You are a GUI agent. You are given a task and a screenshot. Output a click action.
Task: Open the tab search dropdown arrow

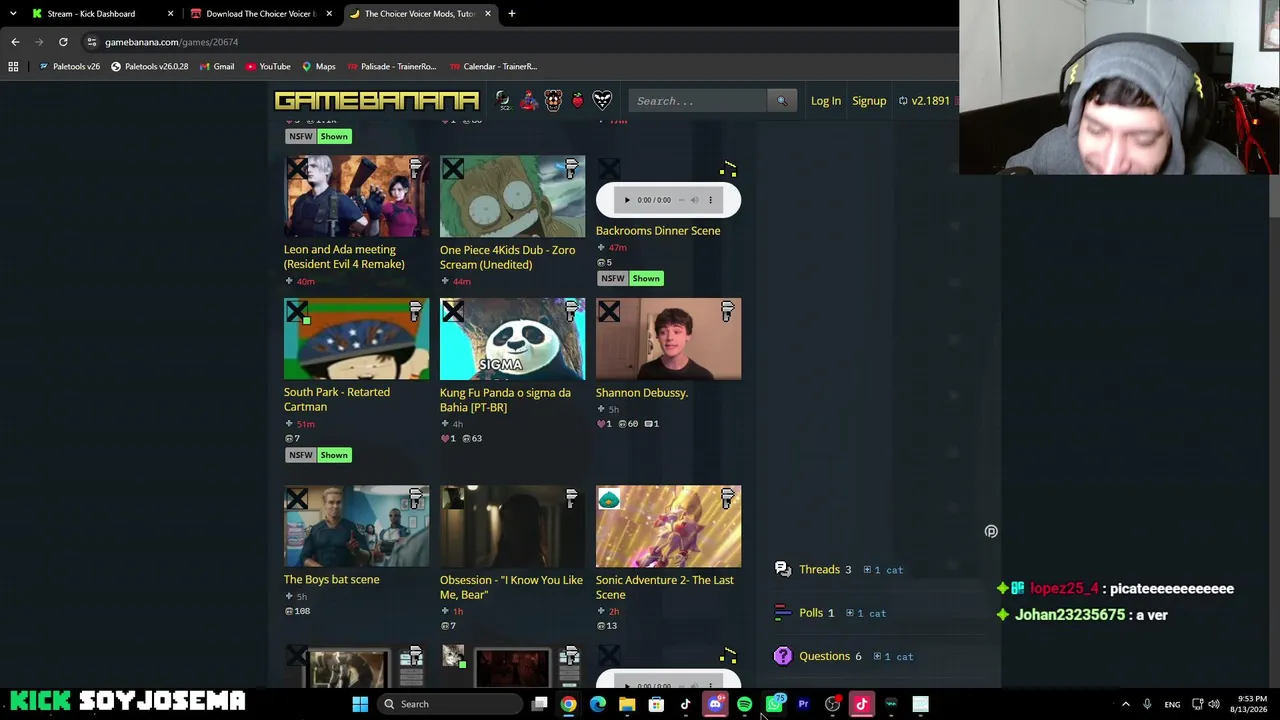click(x=13, y=14)
